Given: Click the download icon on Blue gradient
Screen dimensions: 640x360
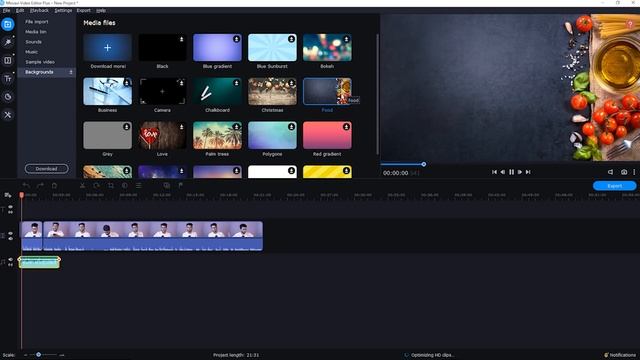Looking at the screenshot, I should (236, 39).
